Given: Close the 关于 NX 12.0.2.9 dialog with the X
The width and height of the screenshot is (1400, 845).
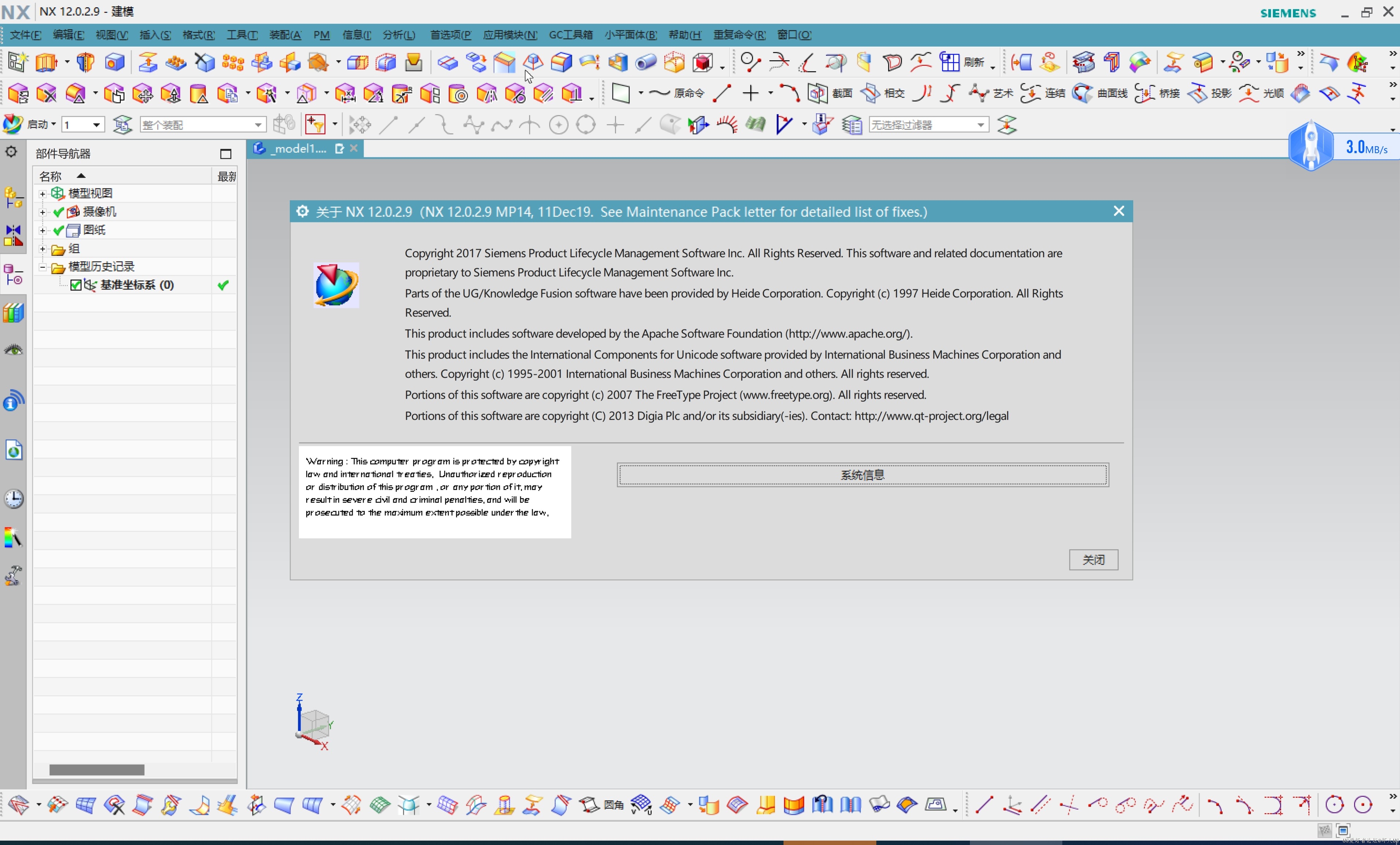Looking at the screenshot, I should 1119,211.
